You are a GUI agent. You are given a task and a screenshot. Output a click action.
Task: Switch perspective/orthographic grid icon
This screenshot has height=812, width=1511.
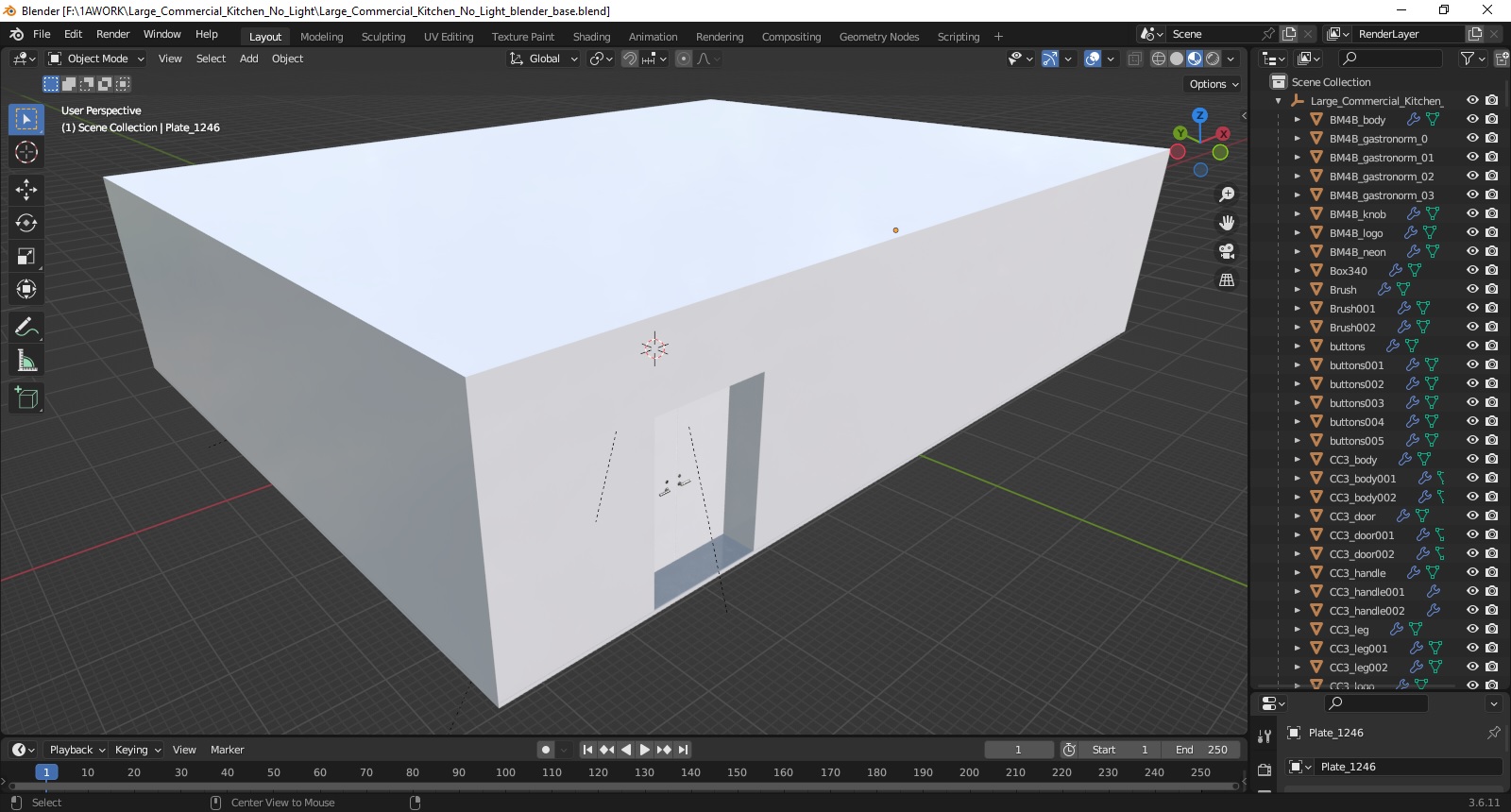(1227, 279)
